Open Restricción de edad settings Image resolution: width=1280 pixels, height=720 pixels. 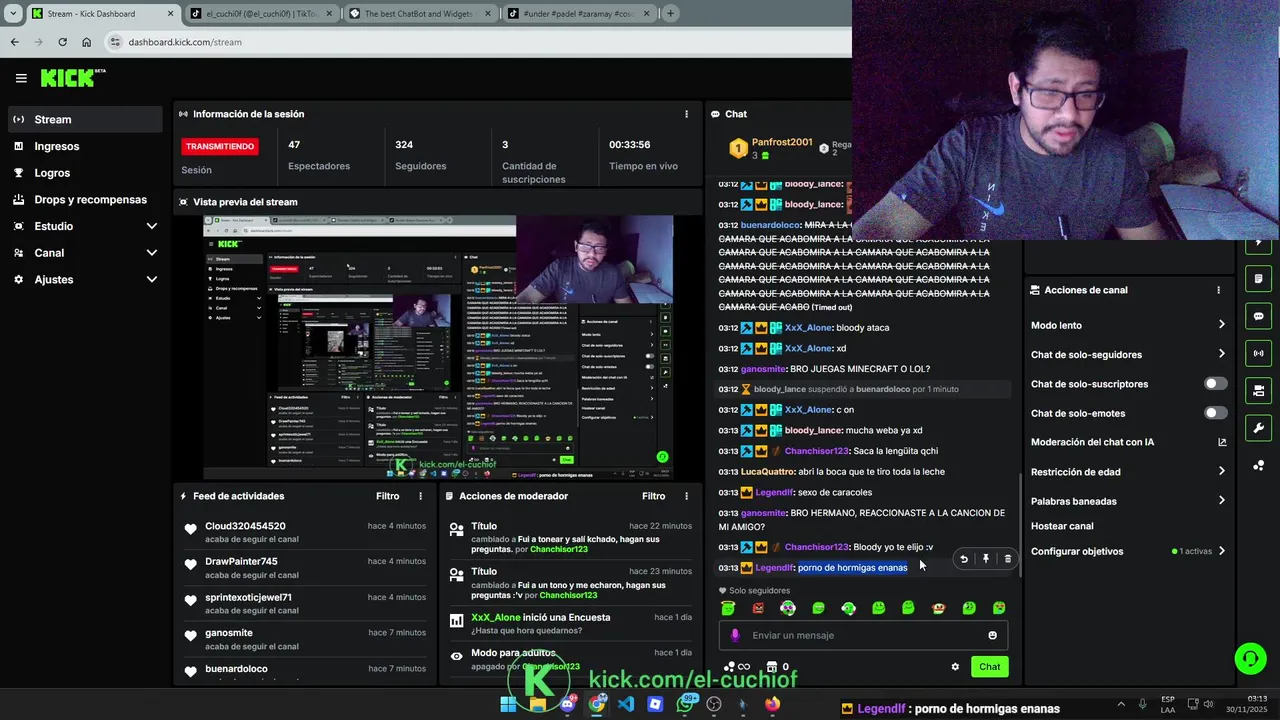coord(1128,472)
